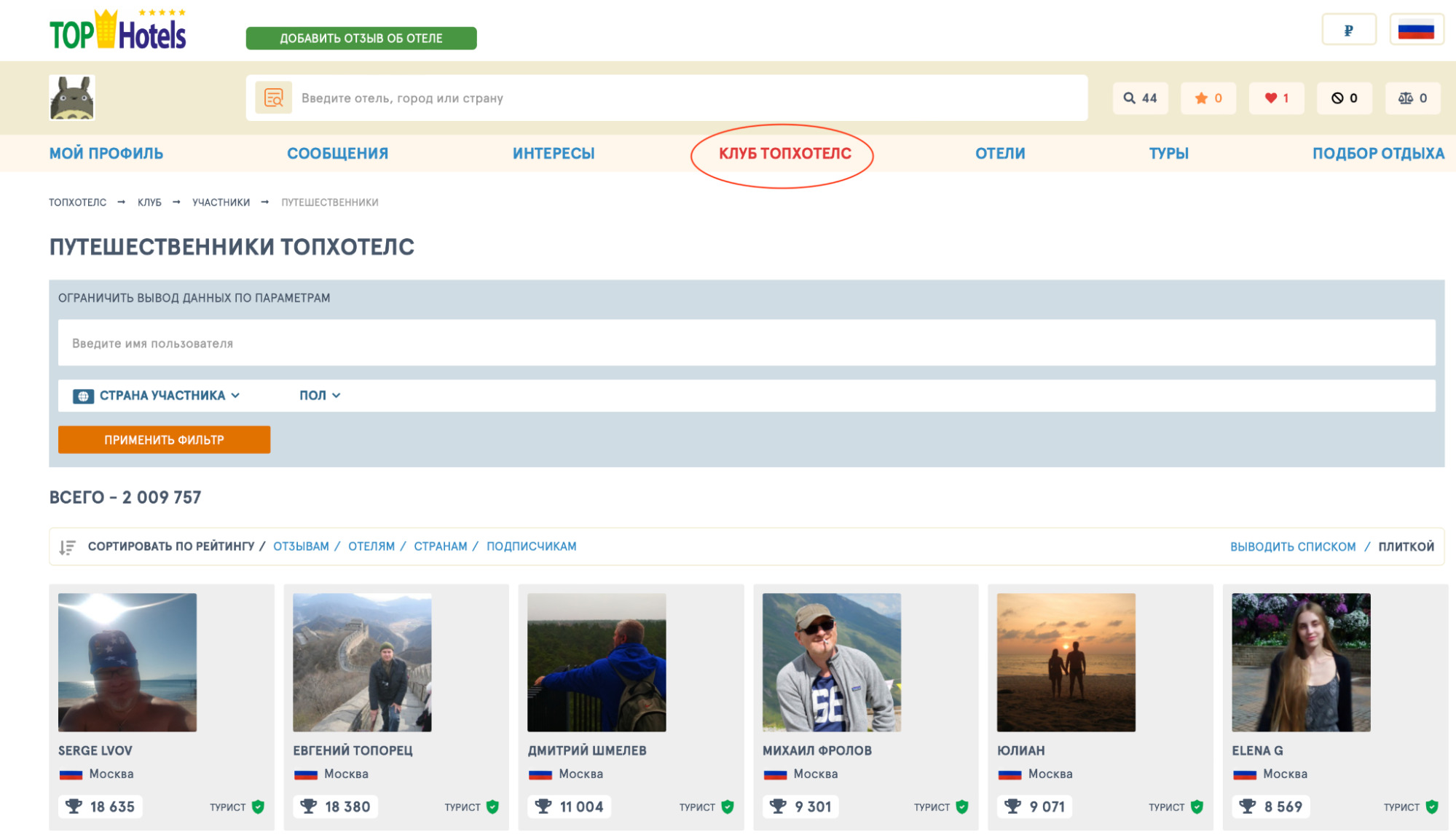
Task: Click verified shield badge on Евгений Топорец card
Action: 492,807
